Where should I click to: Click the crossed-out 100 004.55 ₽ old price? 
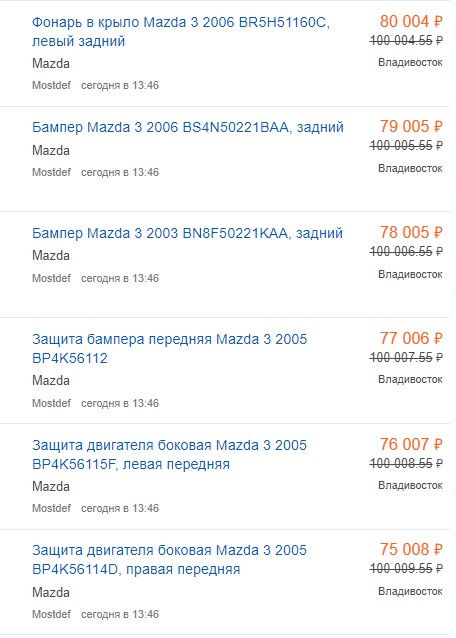tap(406, 40)
